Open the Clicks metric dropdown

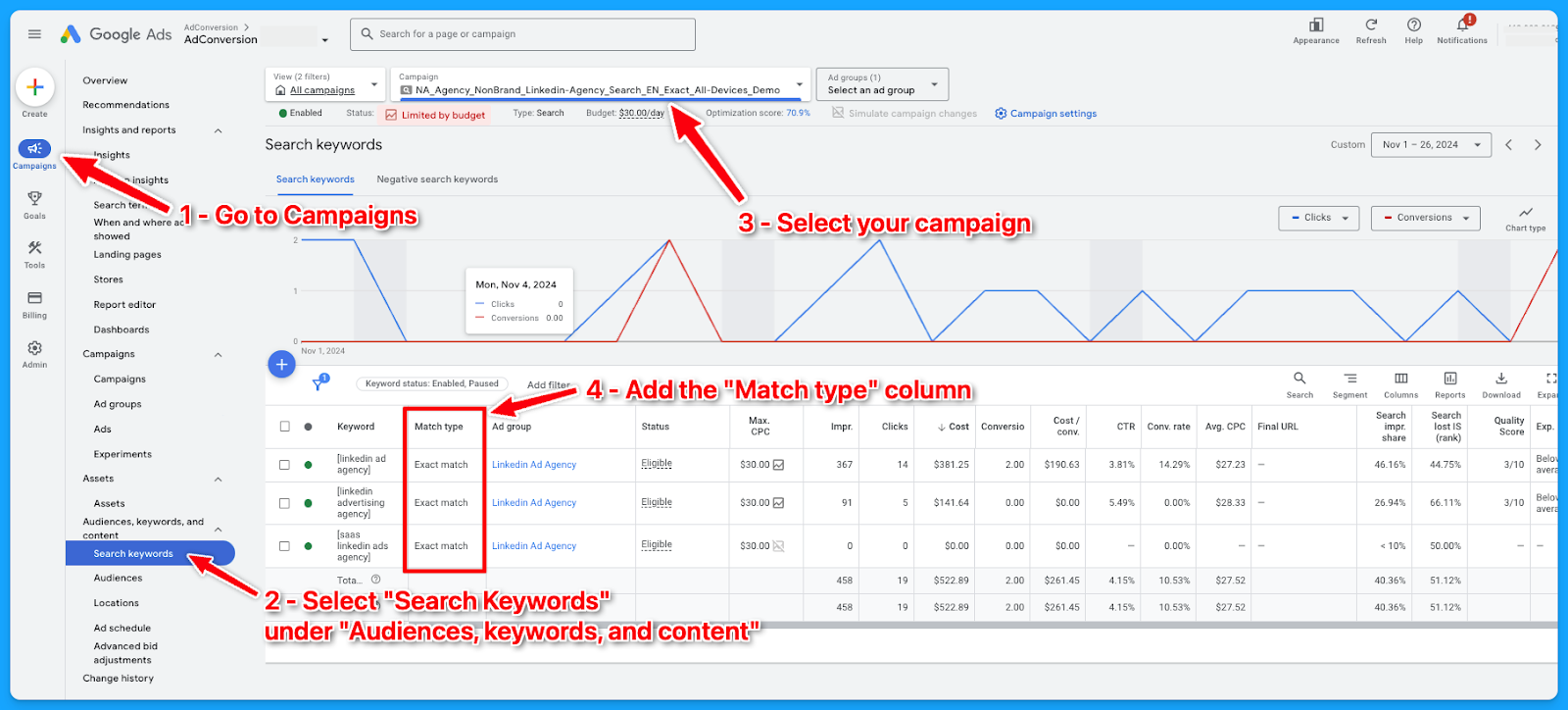pos(1318,218)
